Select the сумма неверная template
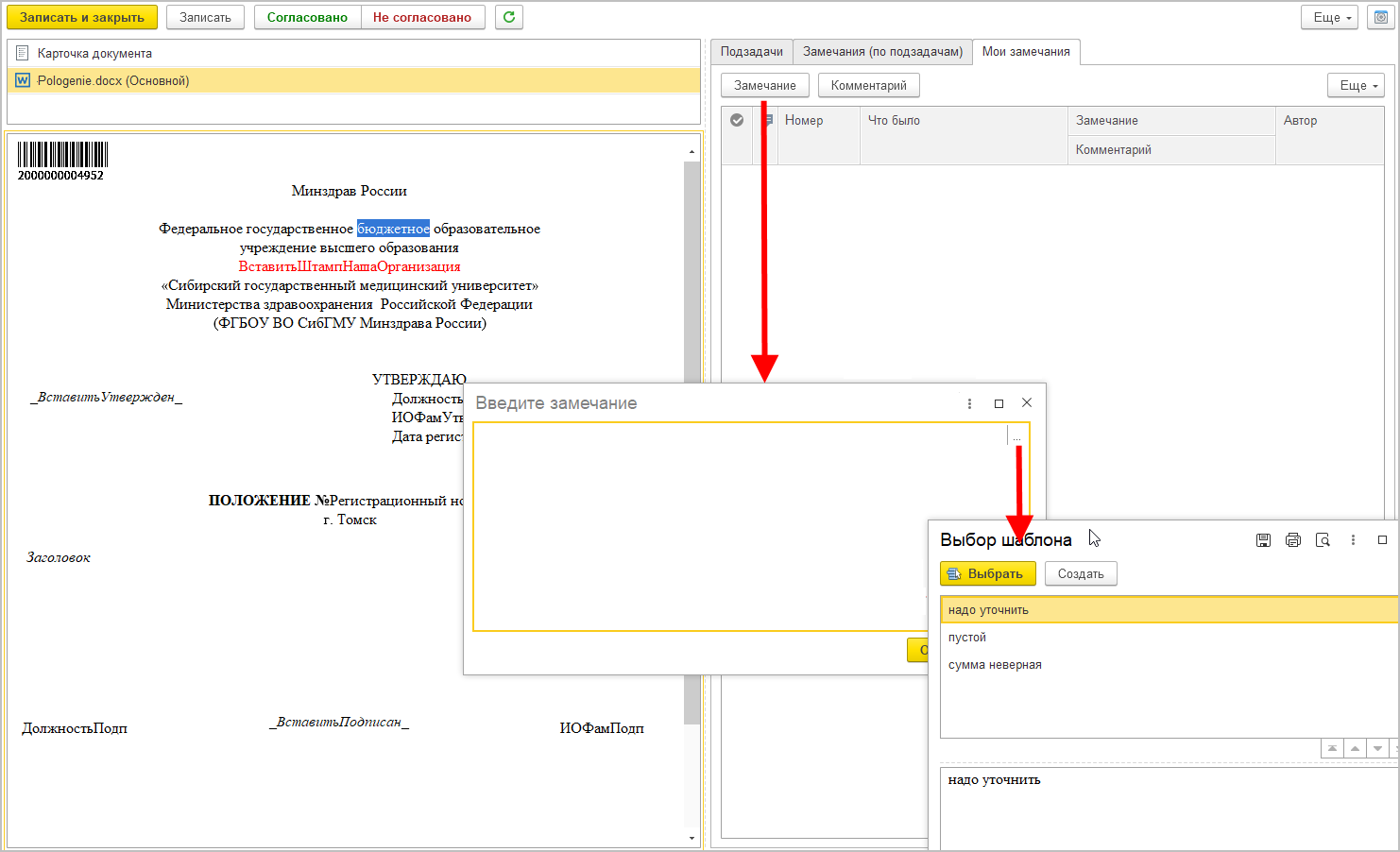 [x=995, y=665]
